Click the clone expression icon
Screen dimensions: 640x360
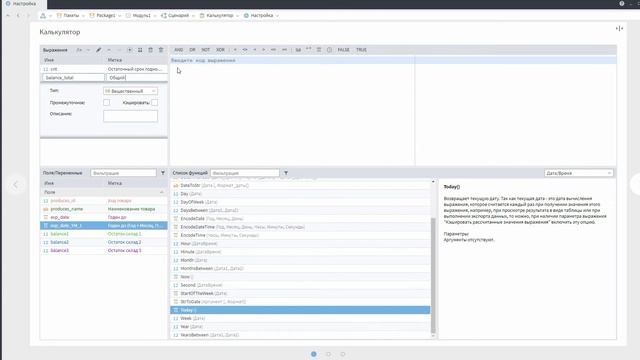tap(140, 50)
